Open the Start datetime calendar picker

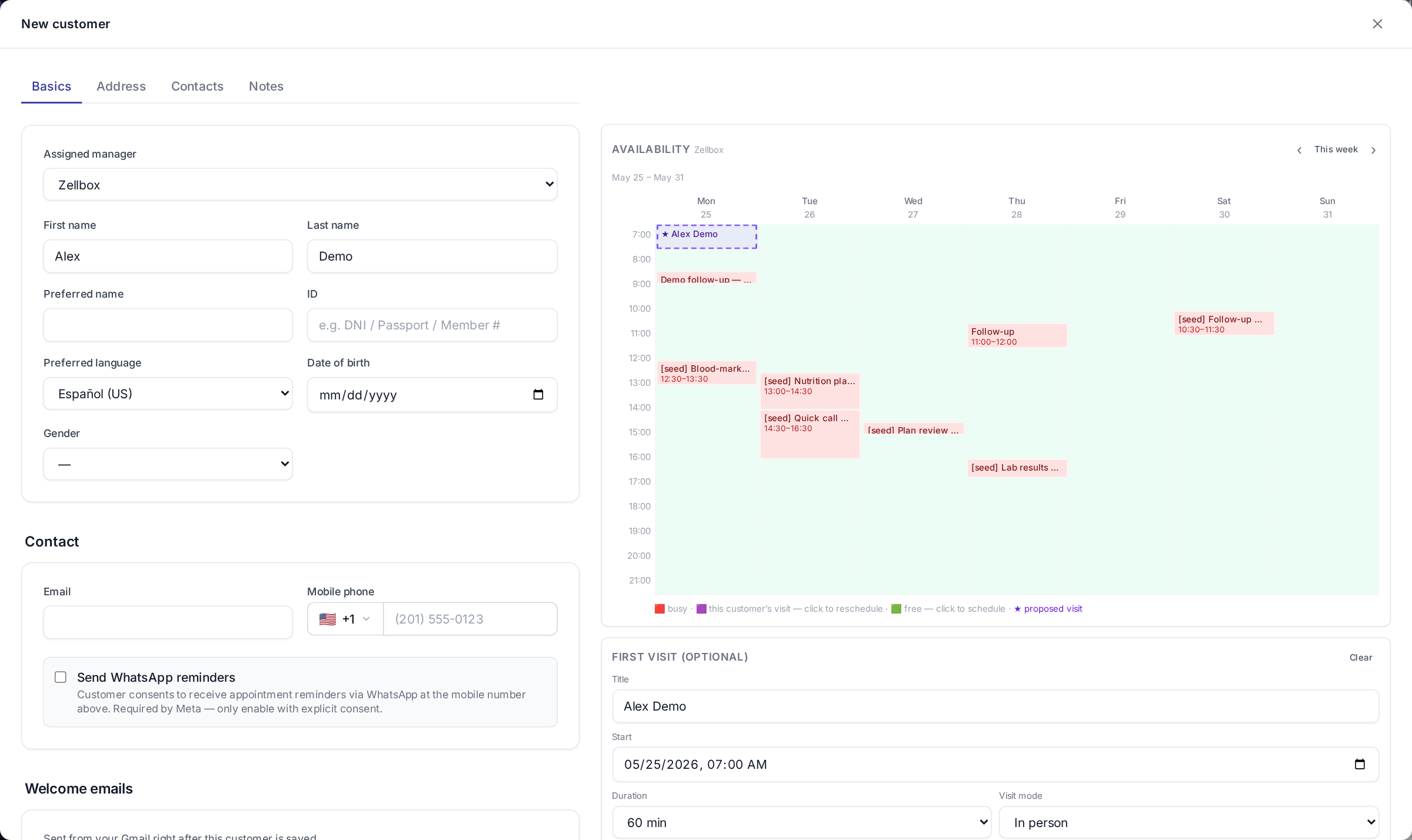click(x=1360, y=764)
